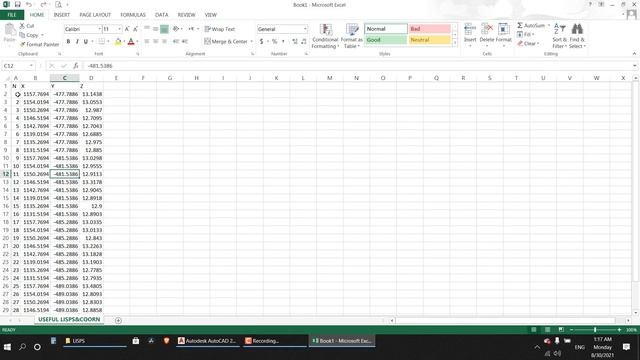Screen dimensions: 640x360
Task: Click the Fill Color paint bucket
Action: (118, 41)
